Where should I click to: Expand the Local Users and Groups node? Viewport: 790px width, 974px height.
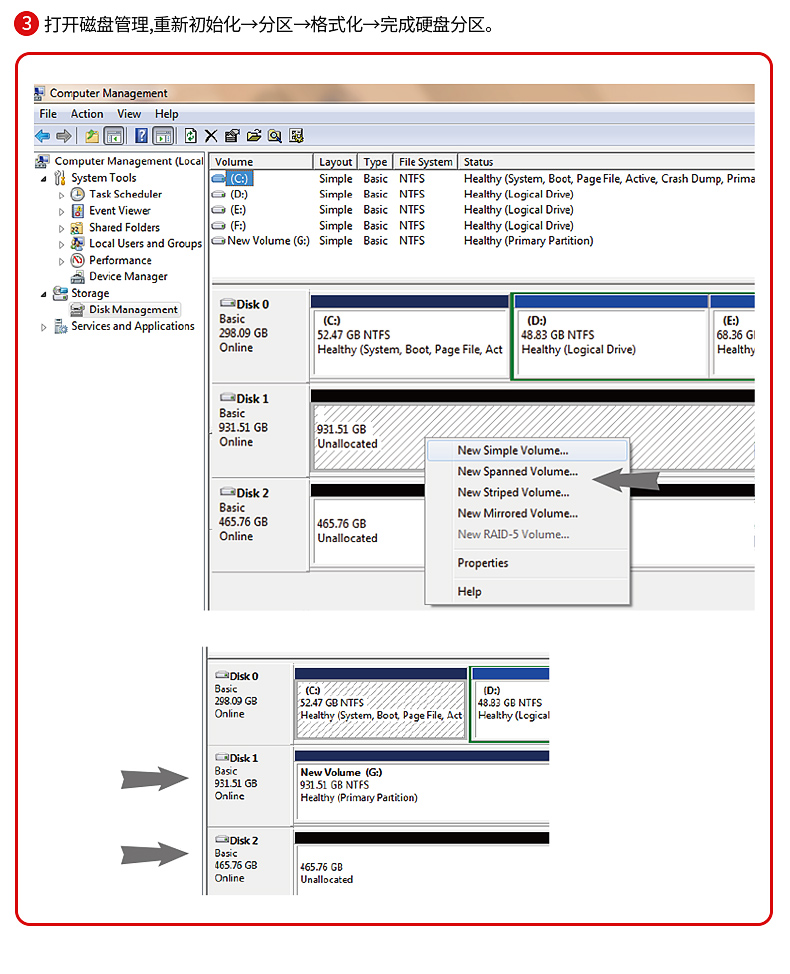(x=61, y=245)
